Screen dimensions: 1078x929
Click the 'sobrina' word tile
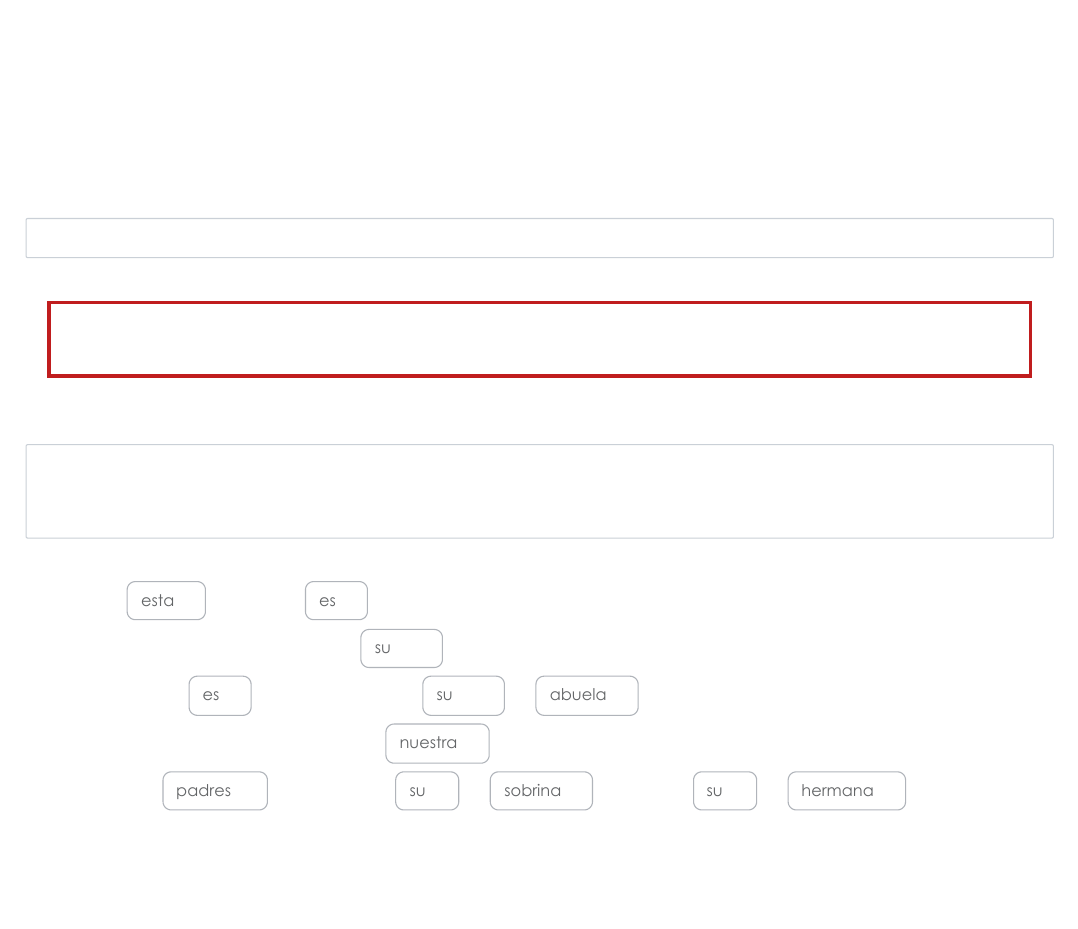tap(541, 791)
